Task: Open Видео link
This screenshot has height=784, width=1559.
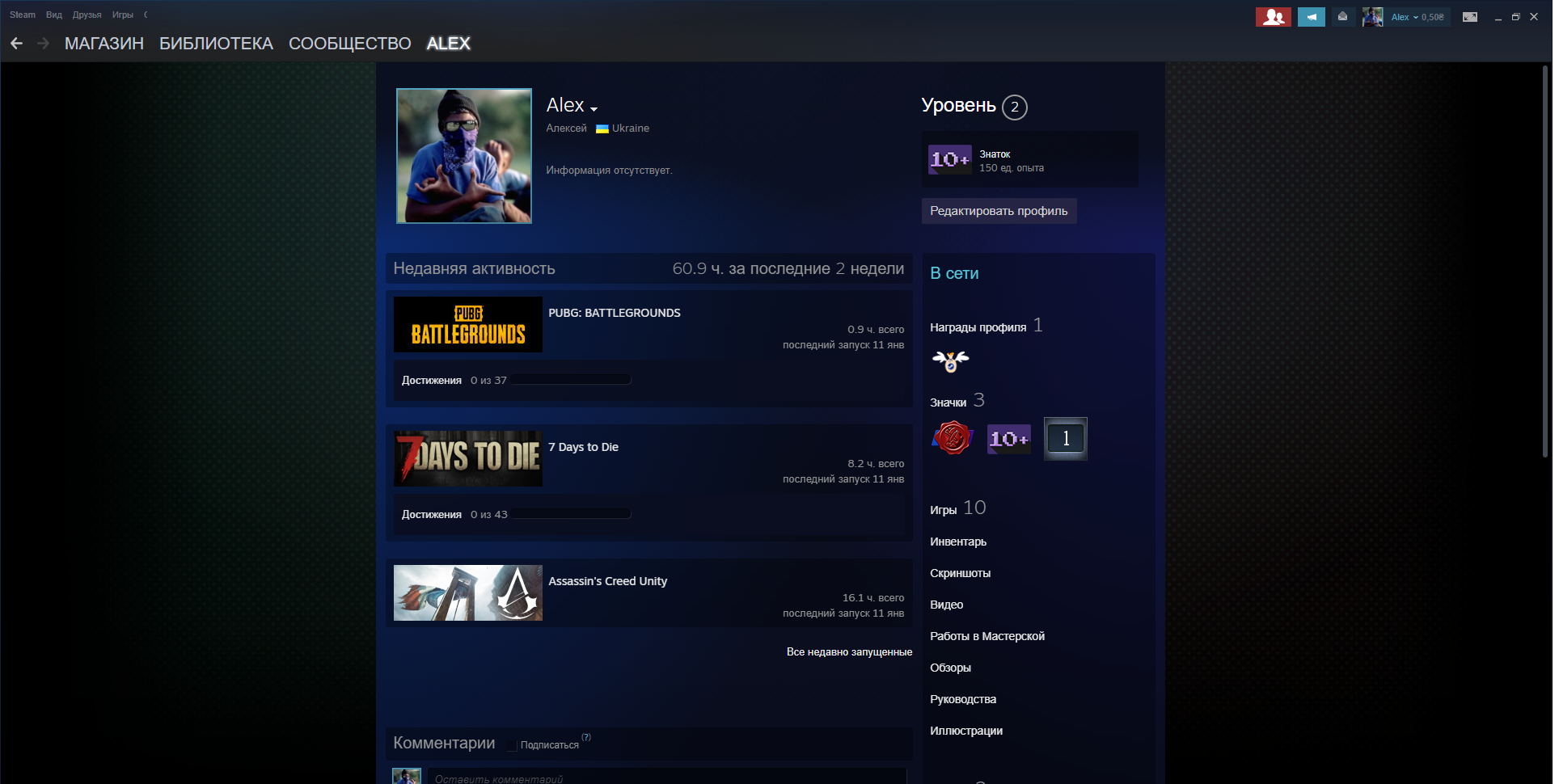Action: [946, 605]
